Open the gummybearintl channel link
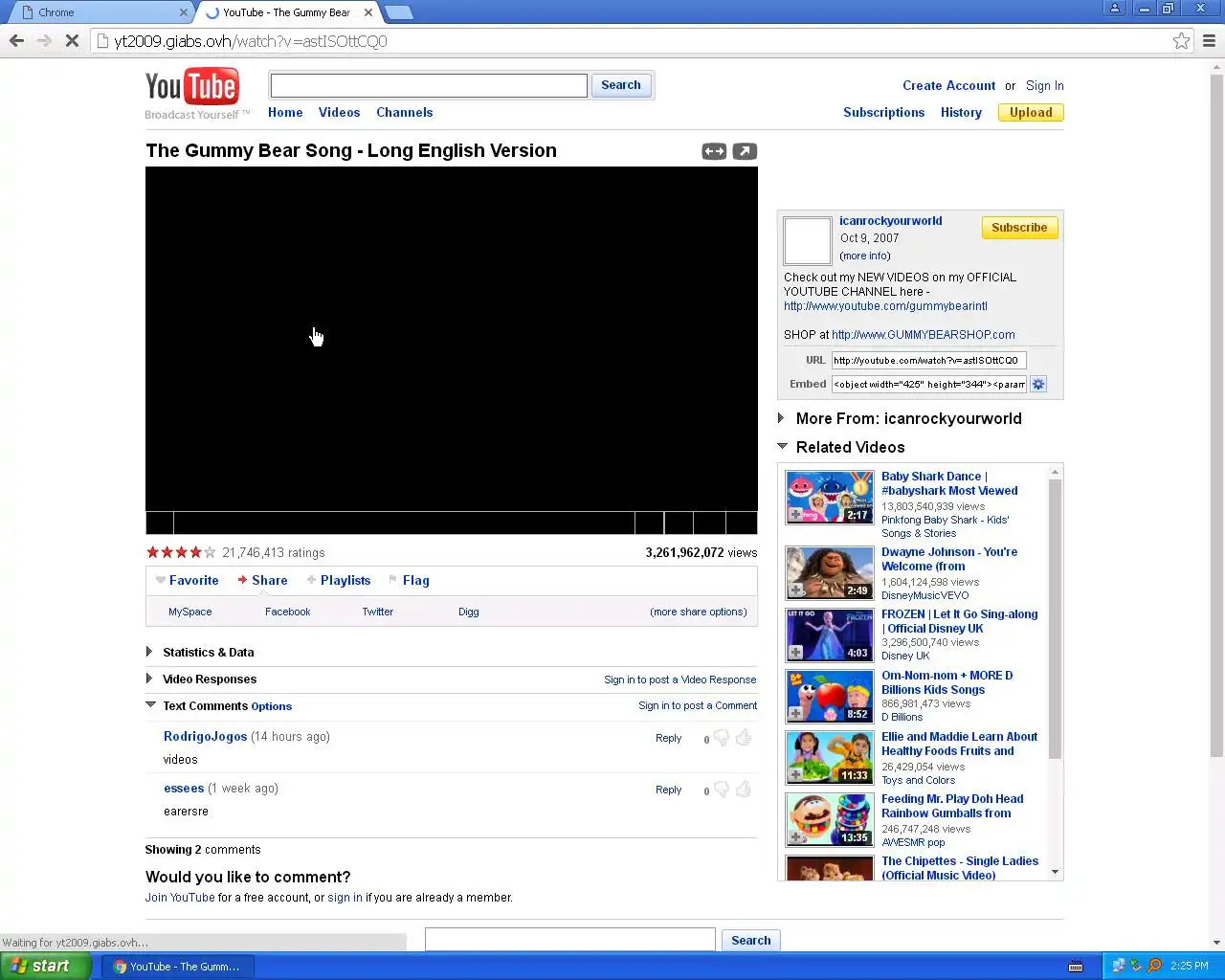1225x980 pixels. tap(885, 306)
